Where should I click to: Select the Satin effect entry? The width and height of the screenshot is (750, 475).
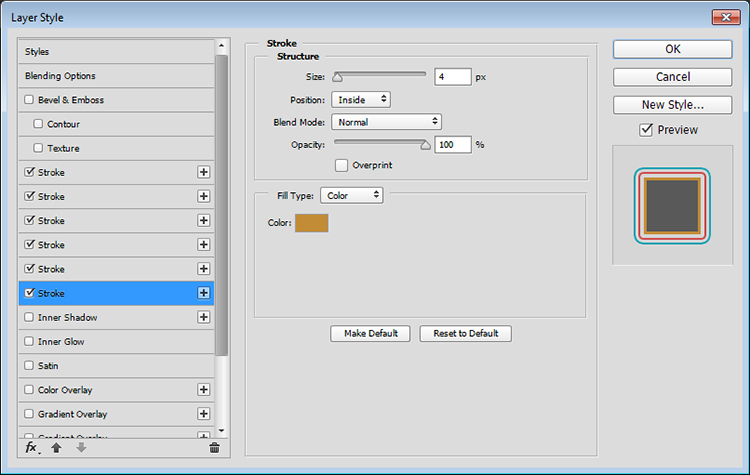pos(50,365)
